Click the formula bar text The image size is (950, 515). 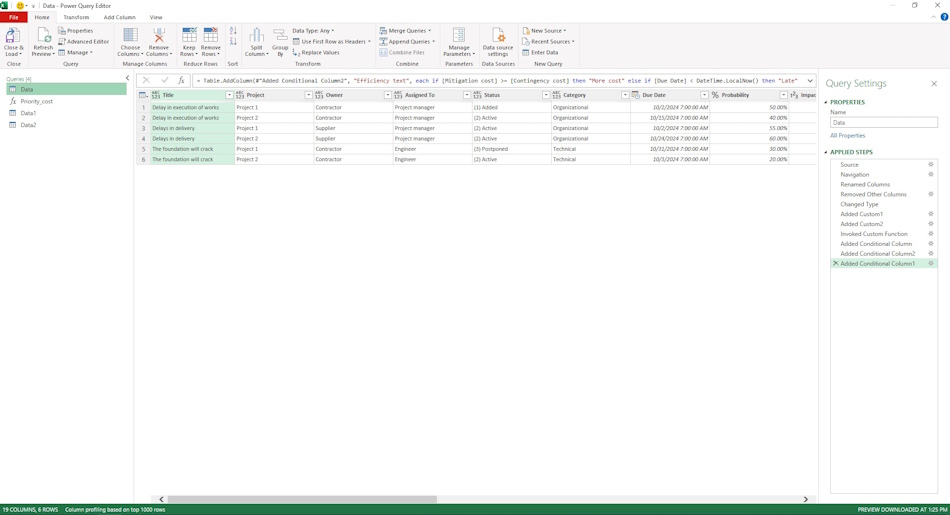497,81
